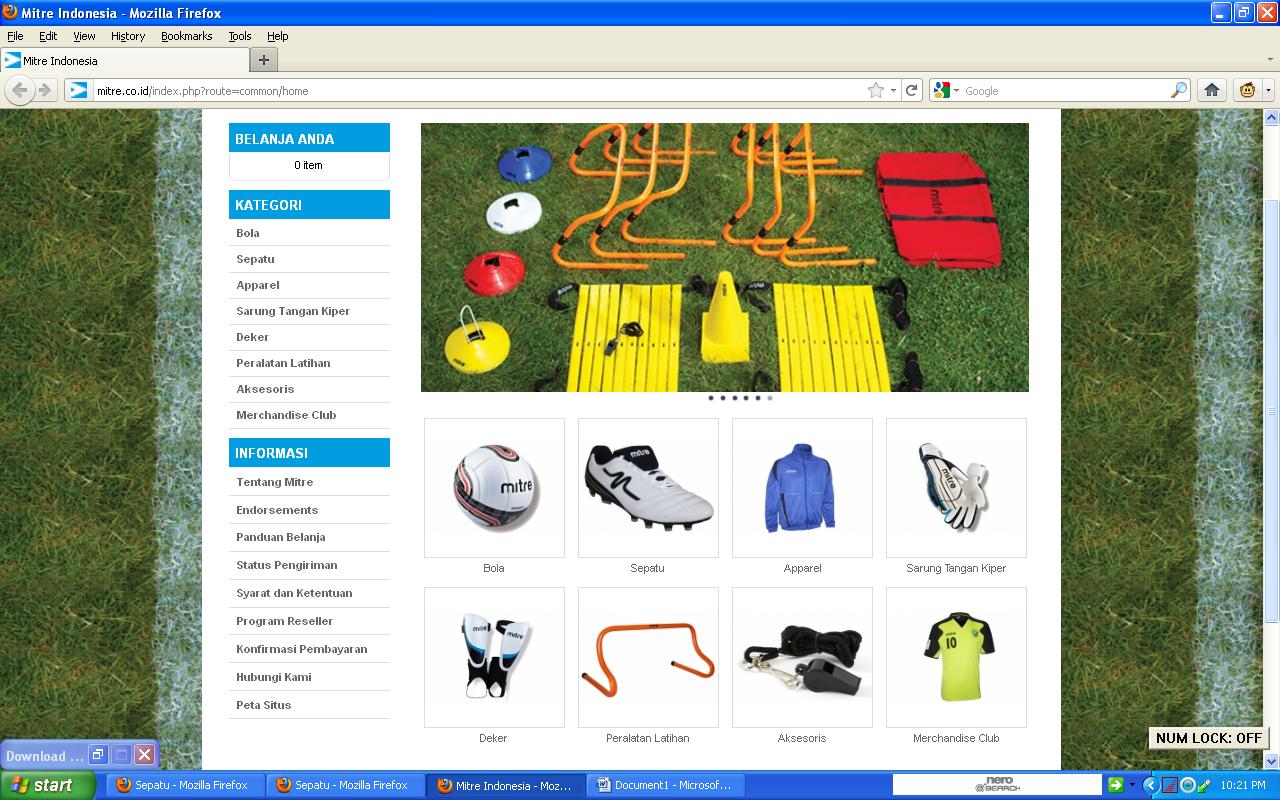
Task: Open Bola in the Kategori sidebar
Action: (x=248, y=233)
